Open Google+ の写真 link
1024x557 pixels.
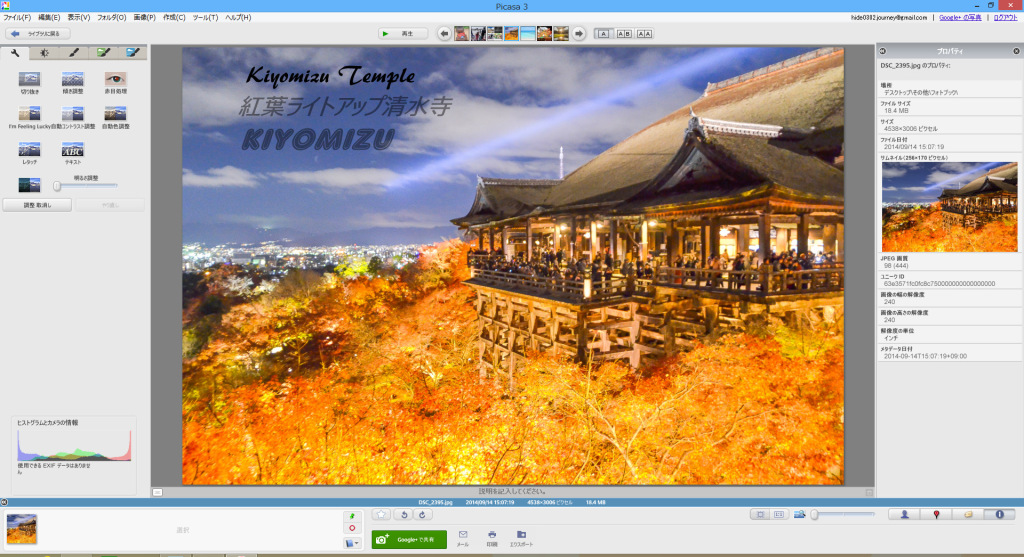coord(960,18)
